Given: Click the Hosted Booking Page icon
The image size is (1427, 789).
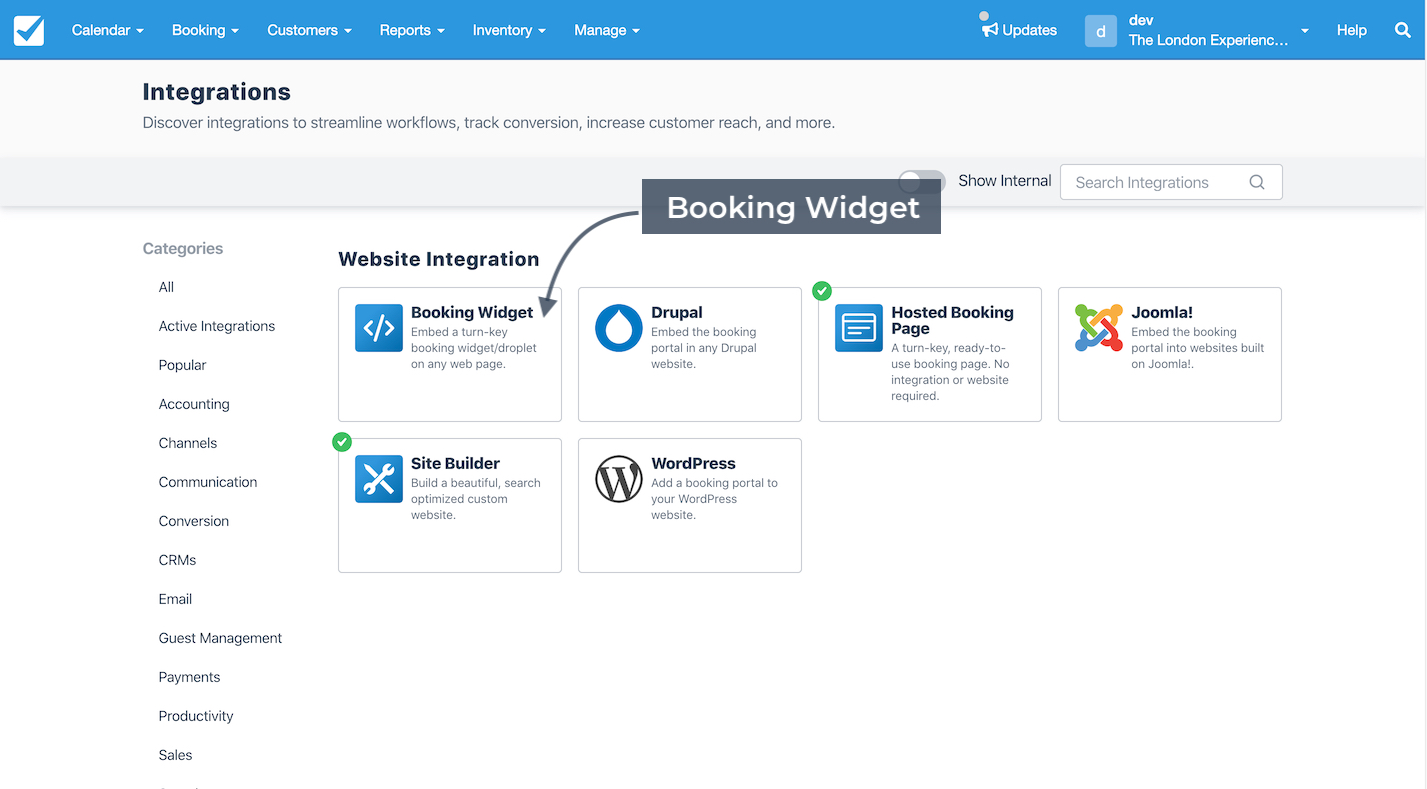Looking at the screenshot, I should (859, 328).
